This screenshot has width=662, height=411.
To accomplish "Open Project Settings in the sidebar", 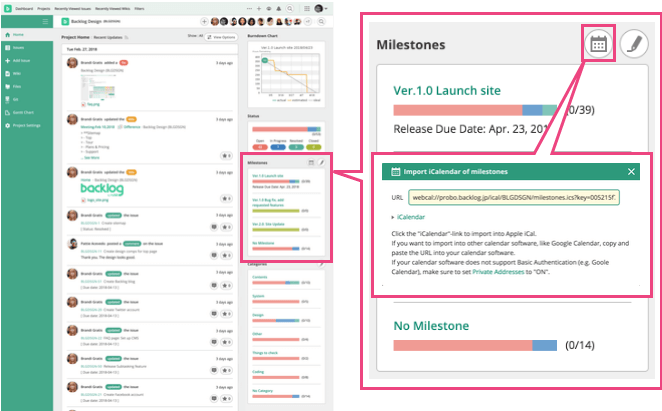I will [27, 125].
